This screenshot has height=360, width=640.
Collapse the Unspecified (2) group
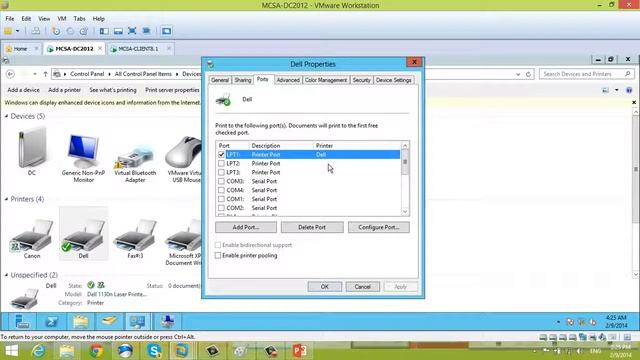[7, 275]
